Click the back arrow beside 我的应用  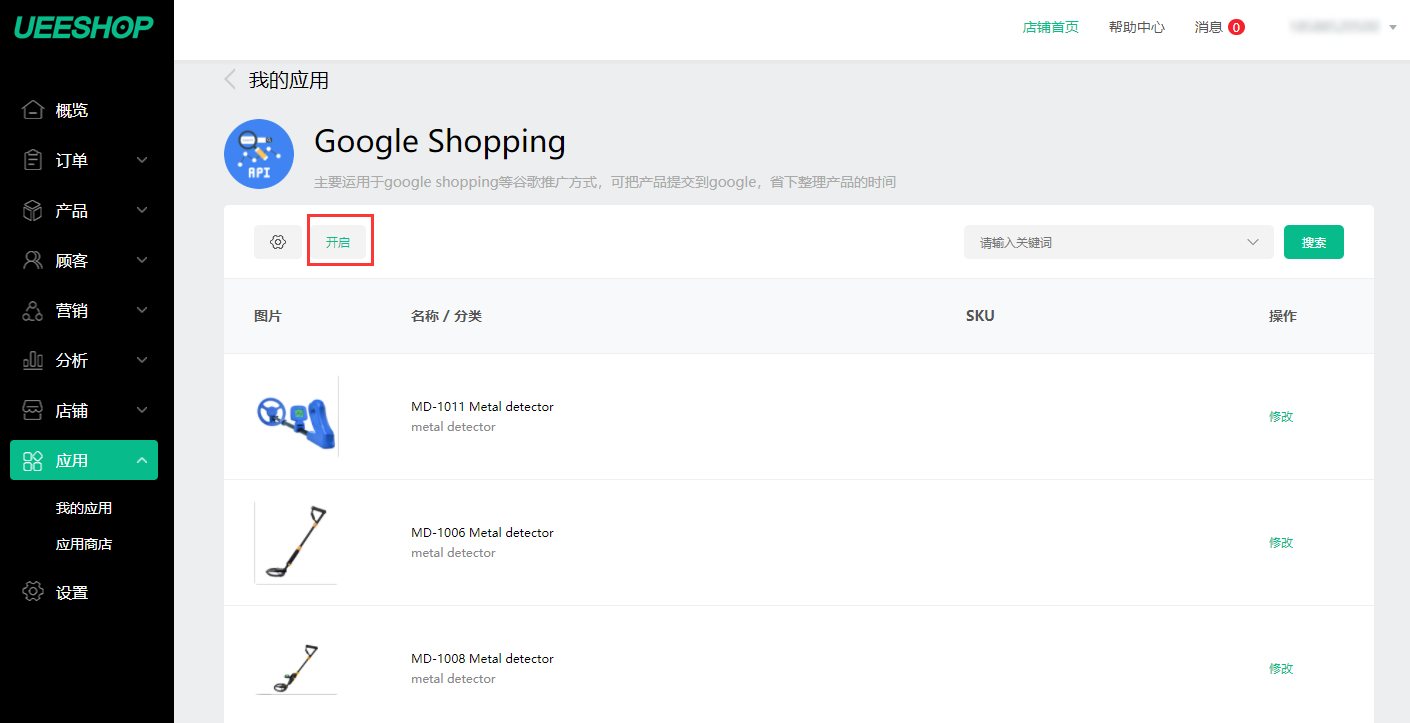(230, 80)
